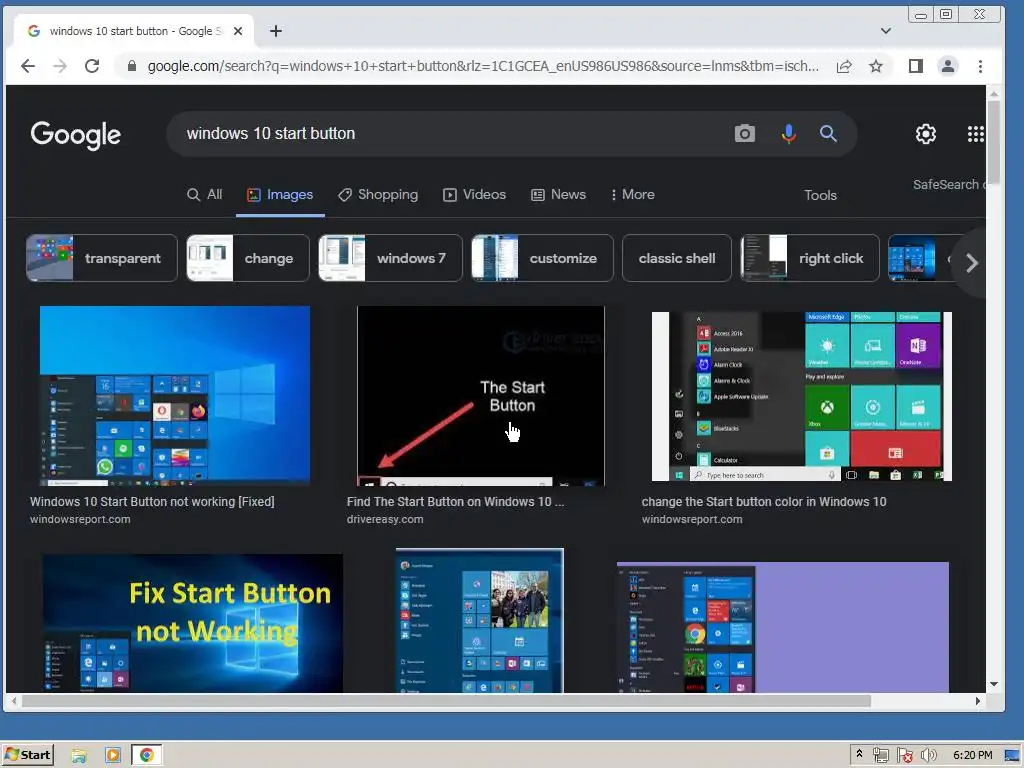
Task: Open 'Windows 10 Start Button not working [Fixed]' thumbnail
Action: click(175, 396)
